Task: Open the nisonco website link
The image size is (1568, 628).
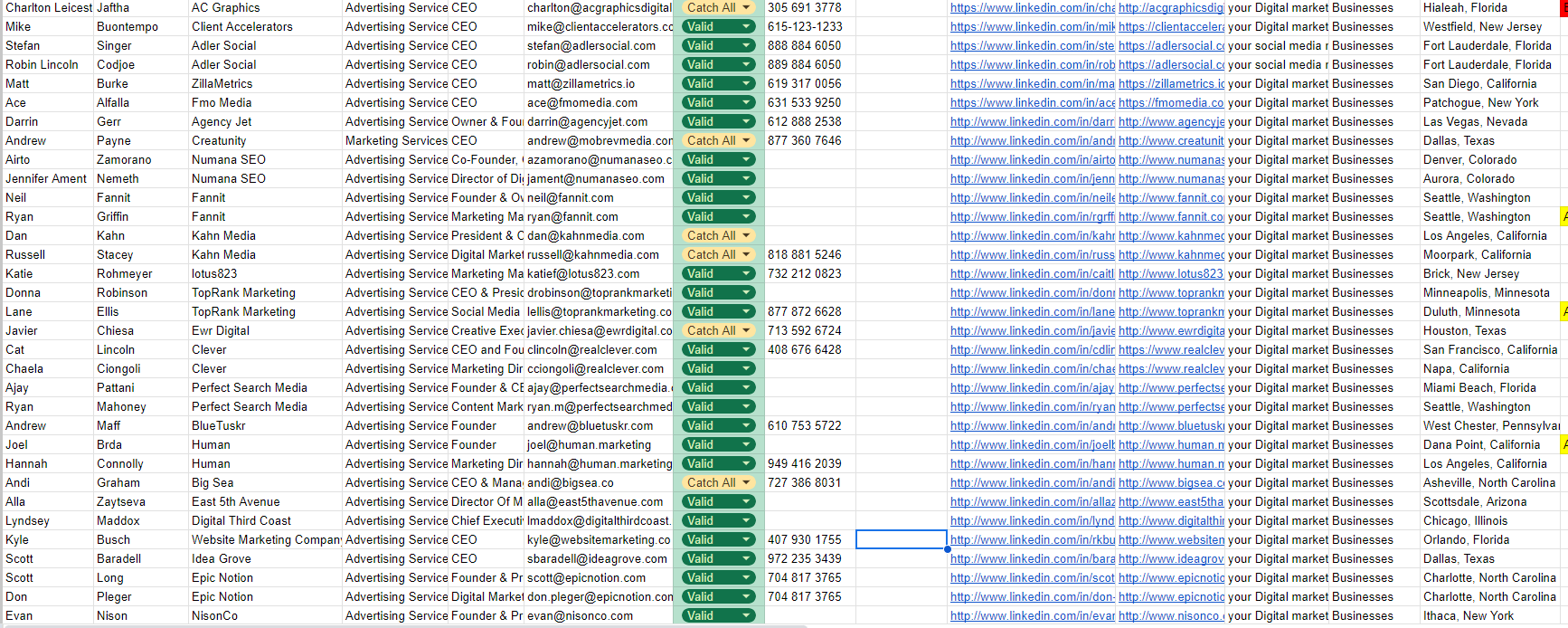Action: [1172, 615]
